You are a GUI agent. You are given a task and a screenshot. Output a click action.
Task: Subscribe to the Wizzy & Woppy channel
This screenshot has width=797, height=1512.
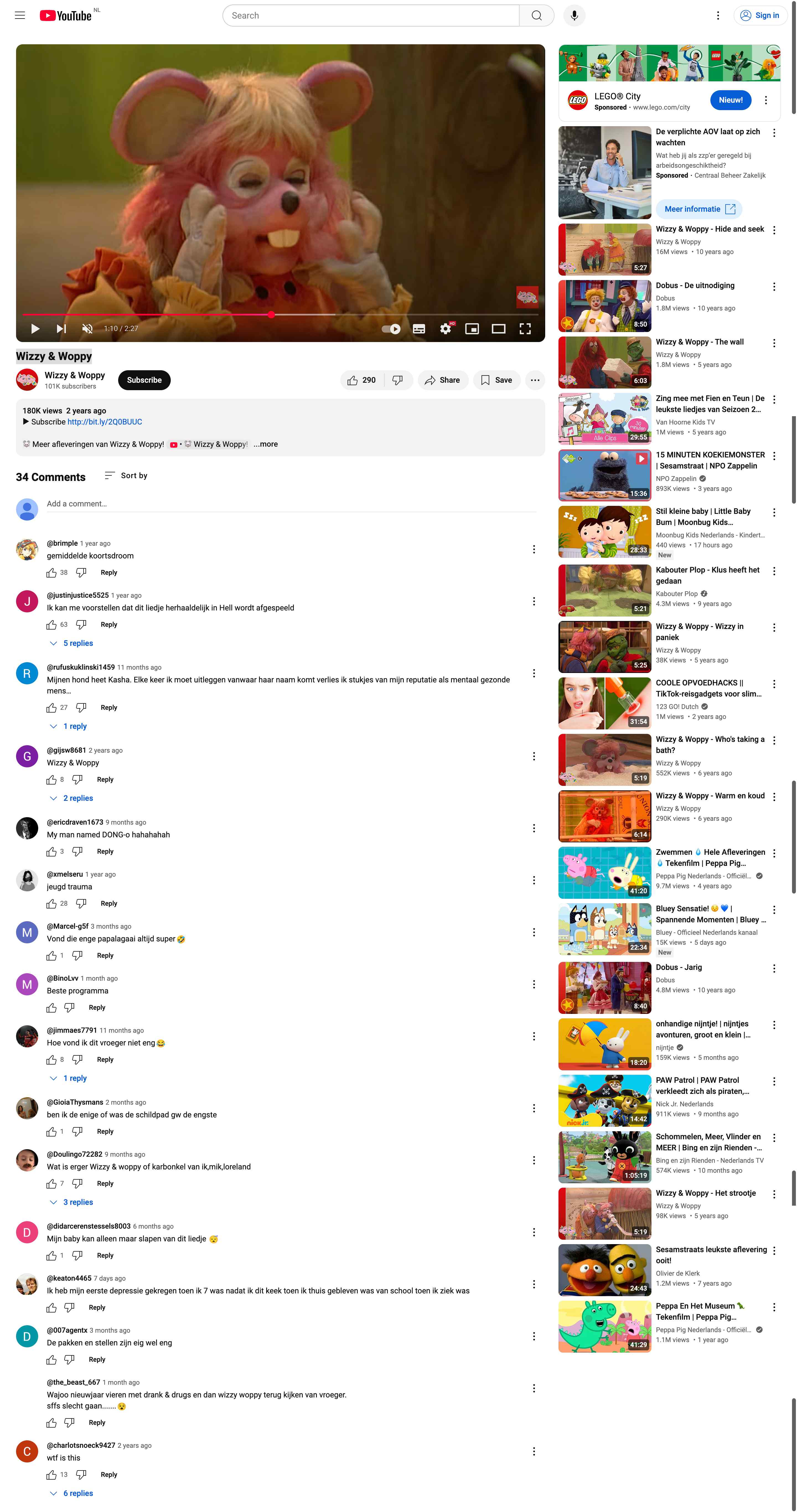[x=144, y=380]
